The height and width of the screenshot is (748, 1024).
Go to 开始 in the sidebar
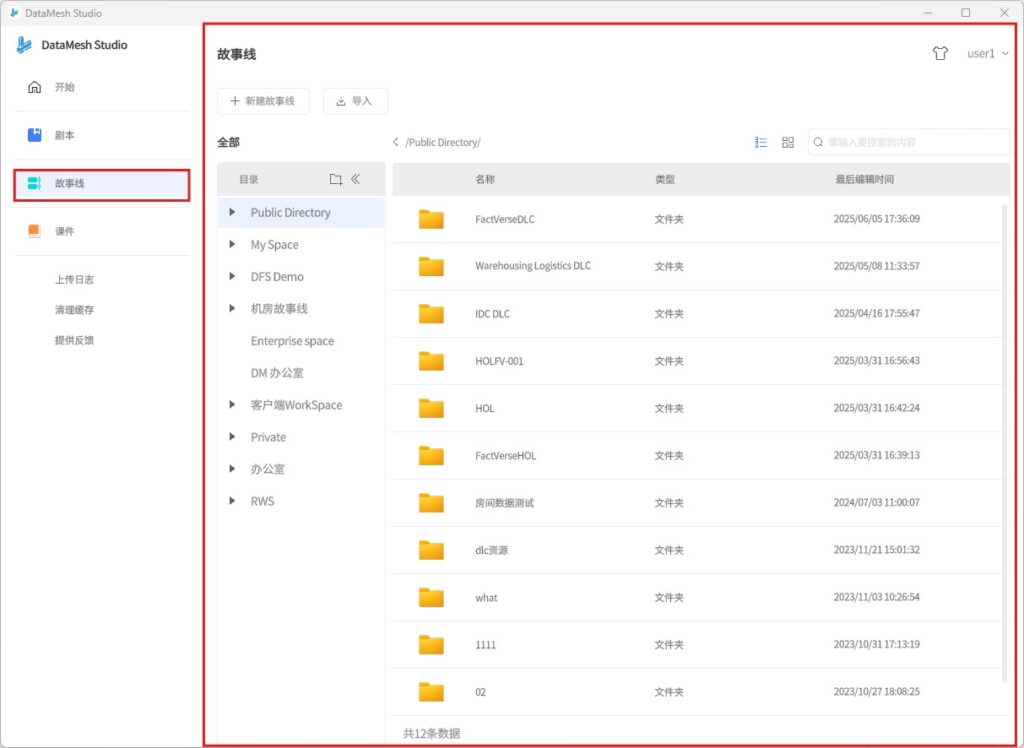(x=64, y=87)
